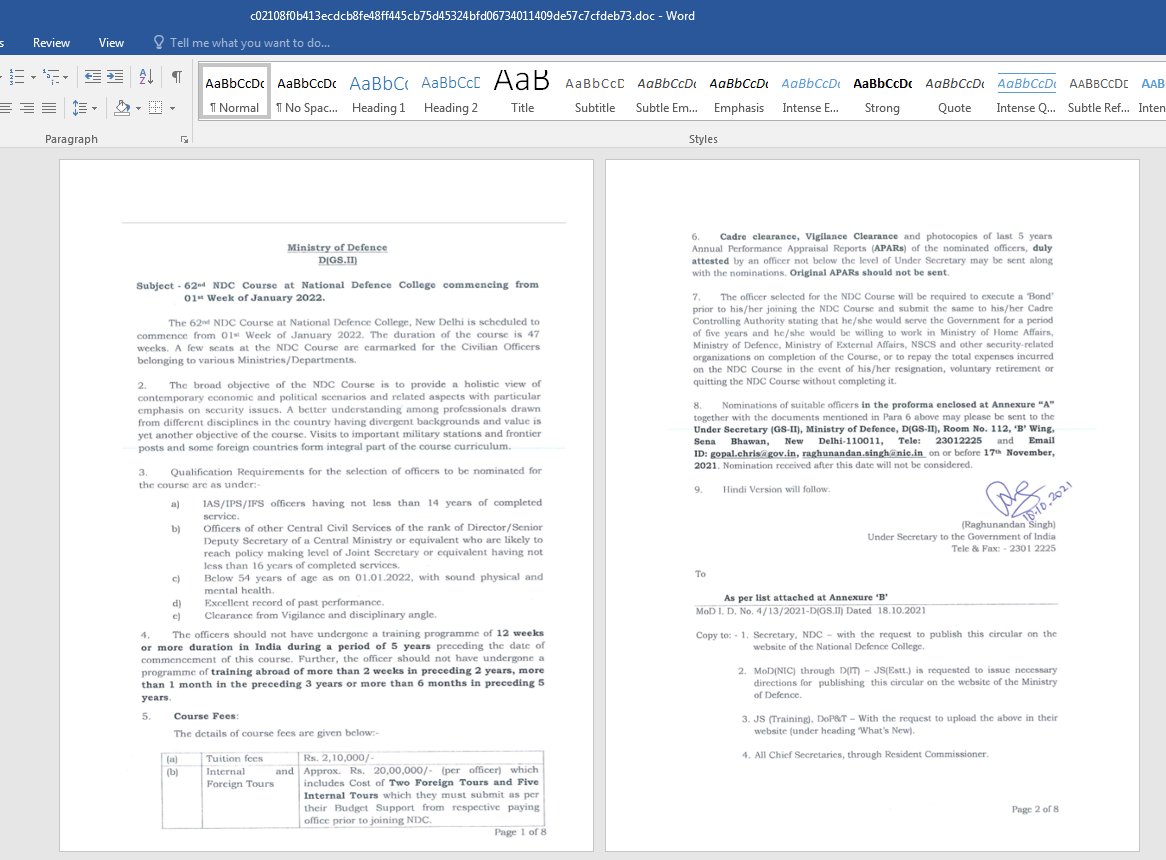
Task: Click the gopal.chris@gov.in email link
Action: click(753, 453)
